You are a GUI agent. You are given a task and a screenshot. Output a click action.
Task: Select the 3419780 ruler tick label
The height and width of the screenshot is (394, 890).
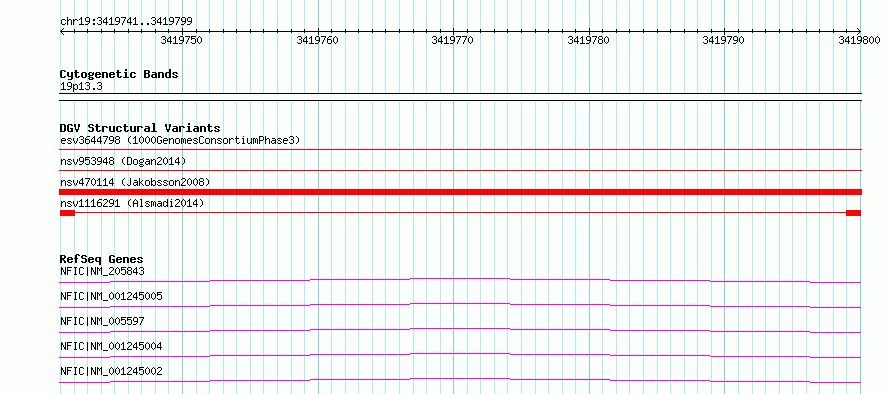tap(588, 40)
